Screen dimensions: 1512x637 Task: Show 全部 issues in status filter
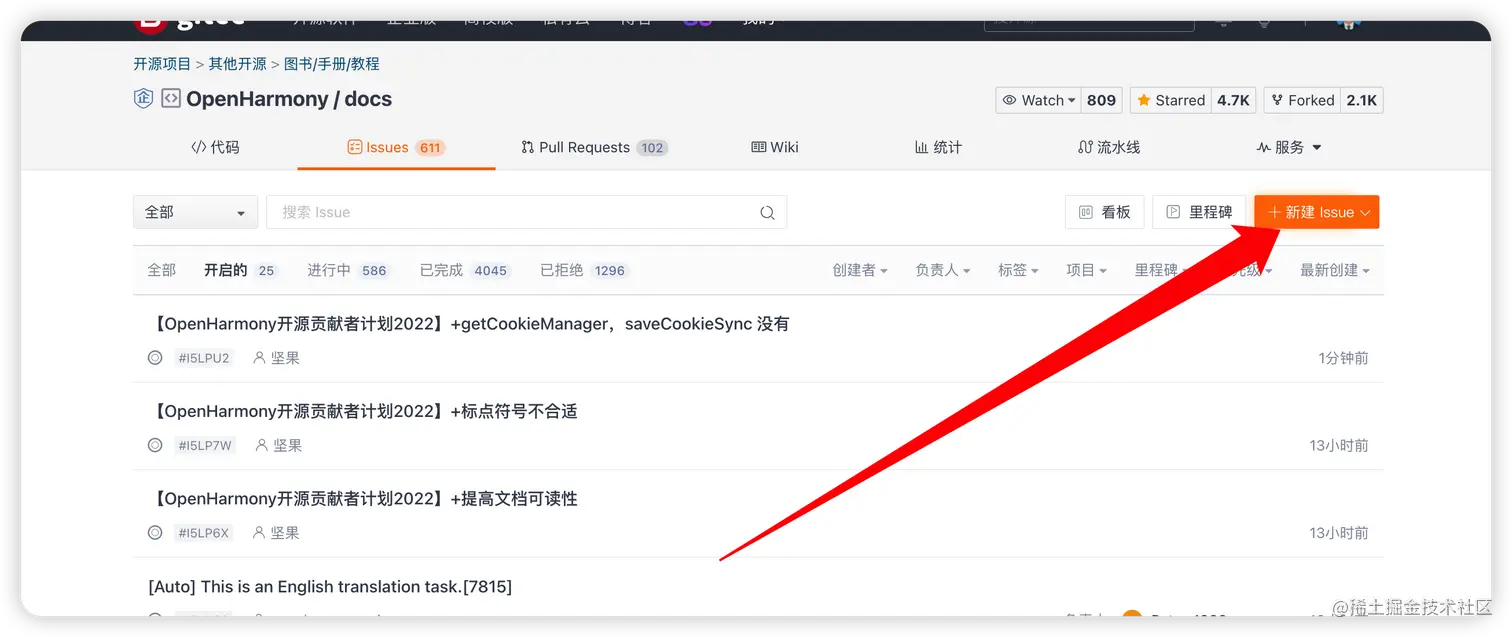162,270
